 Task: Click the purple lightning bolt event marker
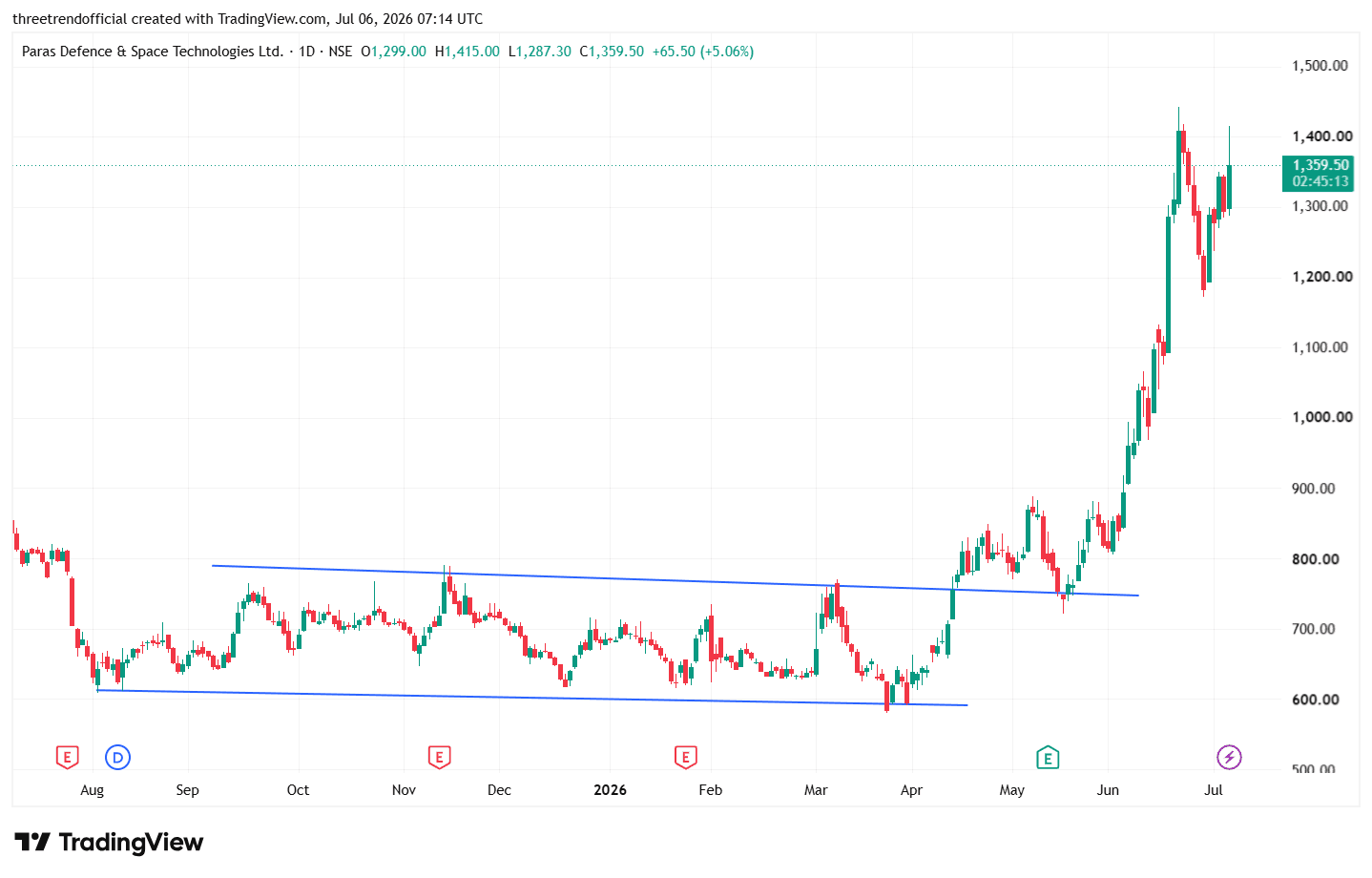pos(1229,758)
